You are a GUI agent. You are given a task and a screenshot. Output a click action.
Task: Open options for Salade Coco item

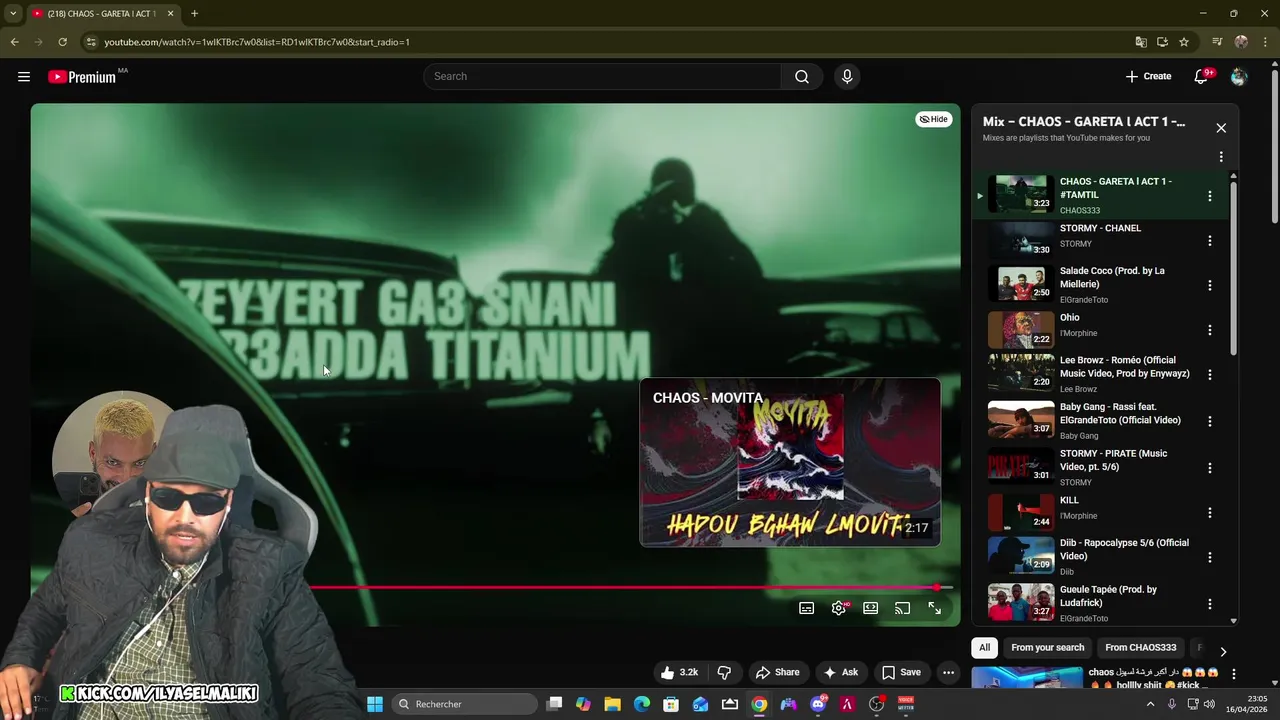[x=1210, y=285]
